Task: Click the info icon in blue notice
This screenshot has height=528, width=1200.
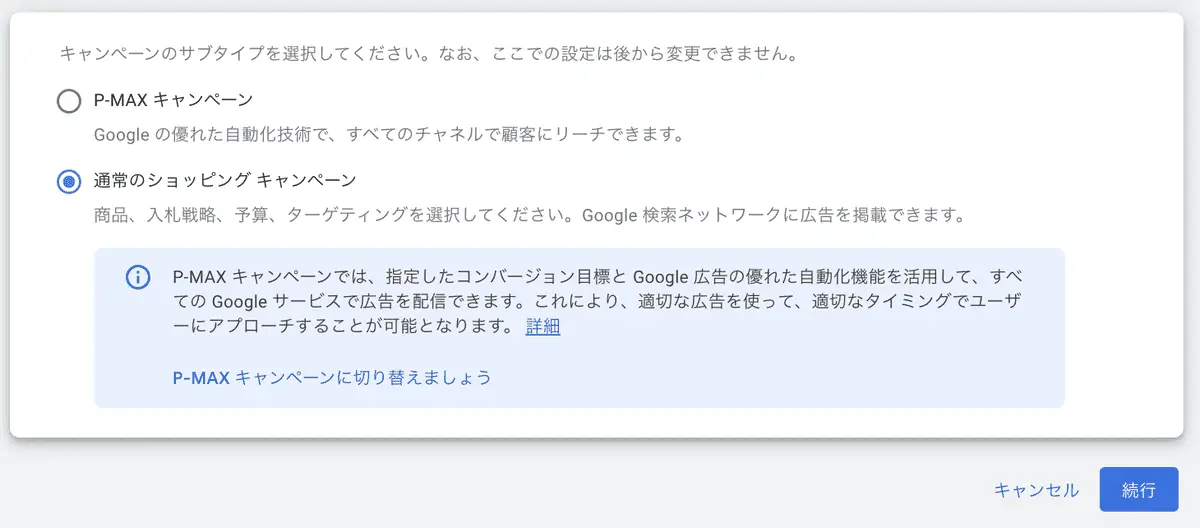Action: [x=138, y=278]
